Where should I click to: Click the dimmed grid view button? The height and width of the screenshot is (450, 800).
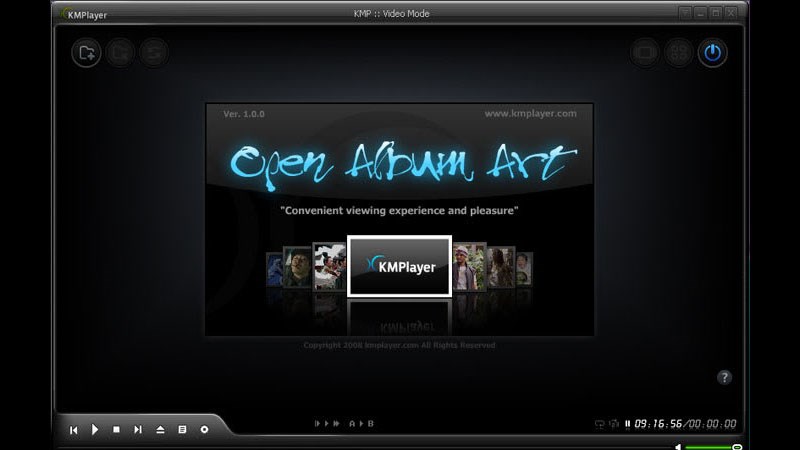tap(679, 53)
